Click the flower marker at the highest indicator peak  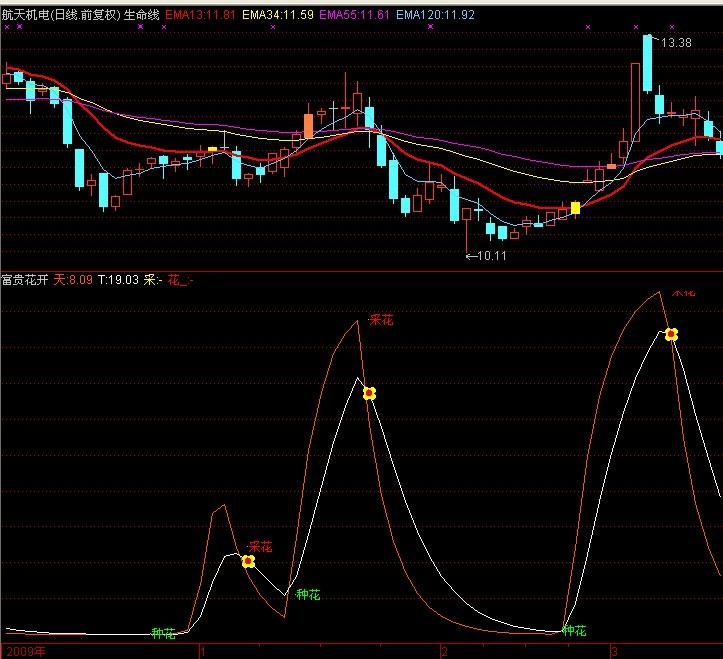(x=672, y=334)
